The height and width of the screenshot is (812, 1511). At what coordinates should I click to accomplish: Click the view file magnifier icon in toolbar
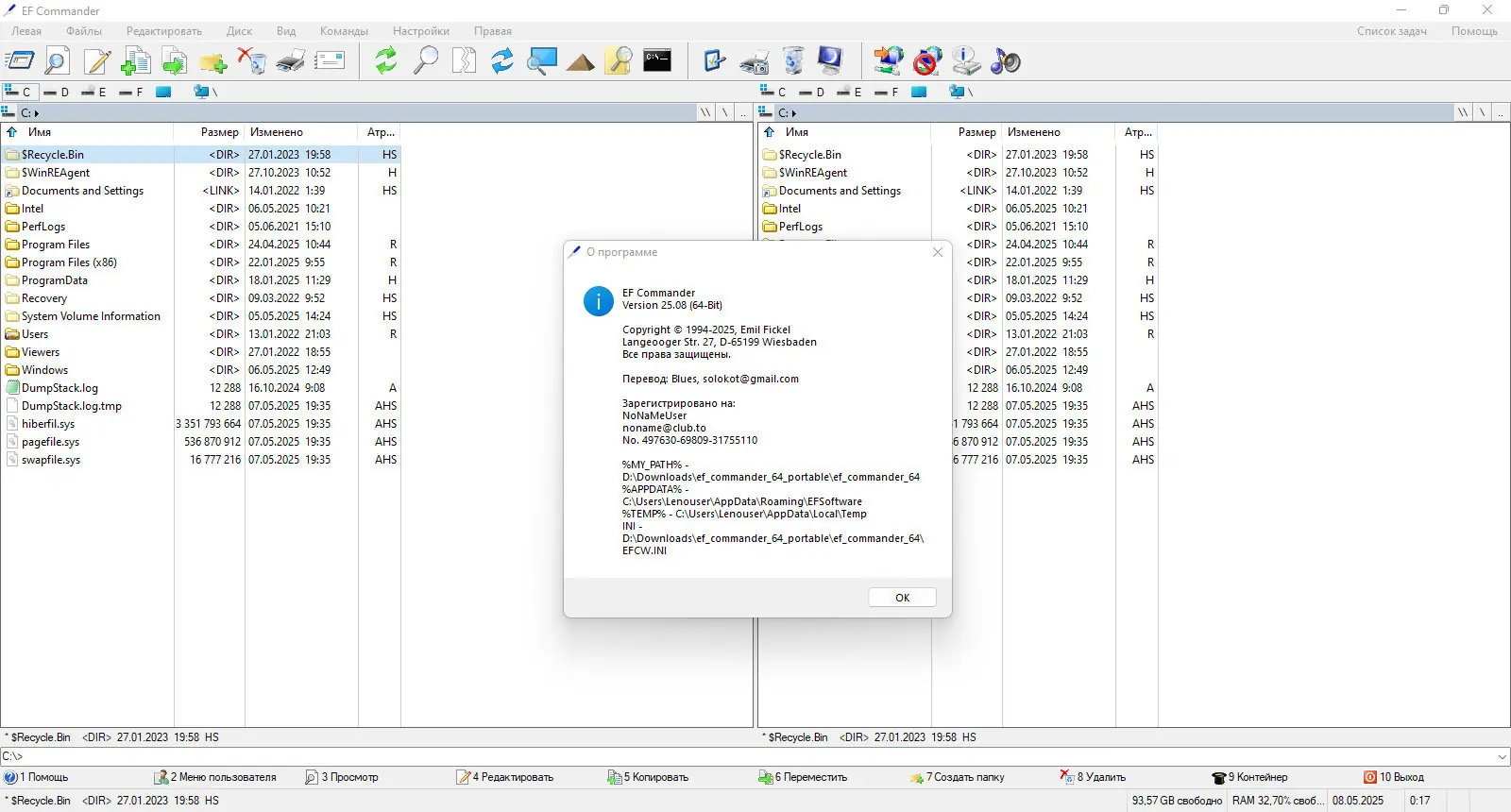(57, 61)
